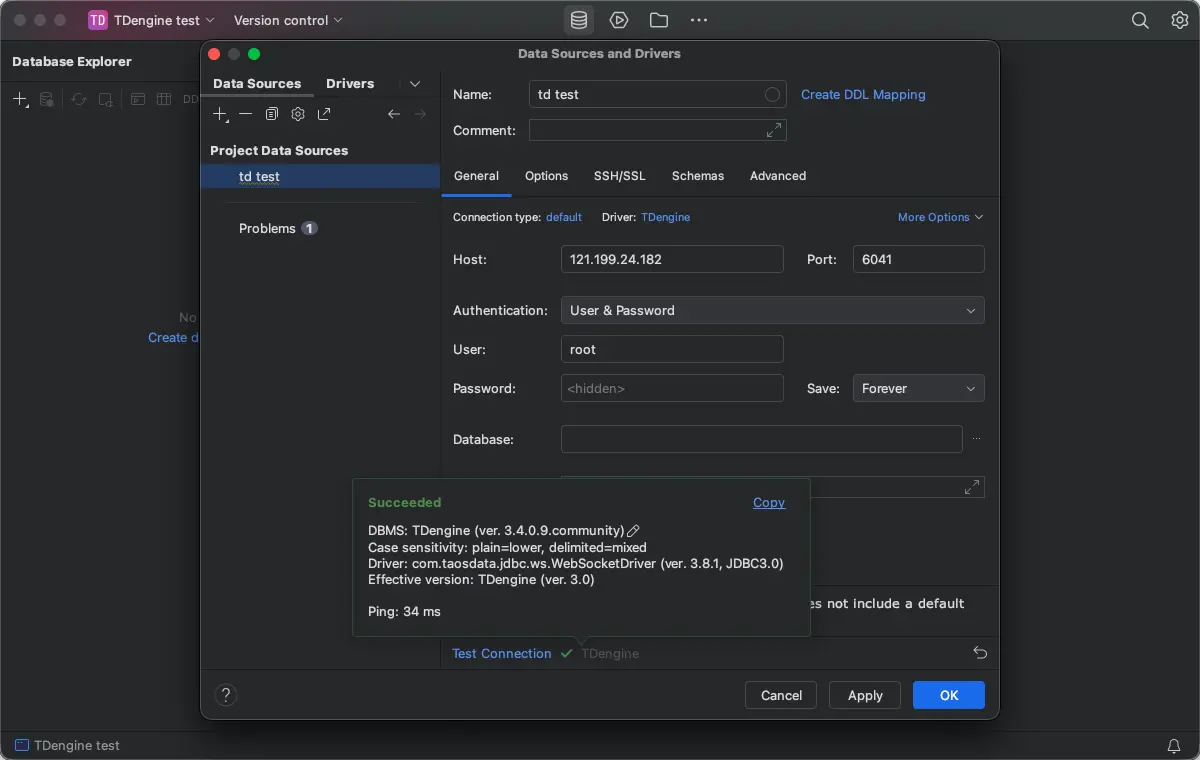Confirm with the OK button
Screen dimensions: 1200x760
(949, 695)
